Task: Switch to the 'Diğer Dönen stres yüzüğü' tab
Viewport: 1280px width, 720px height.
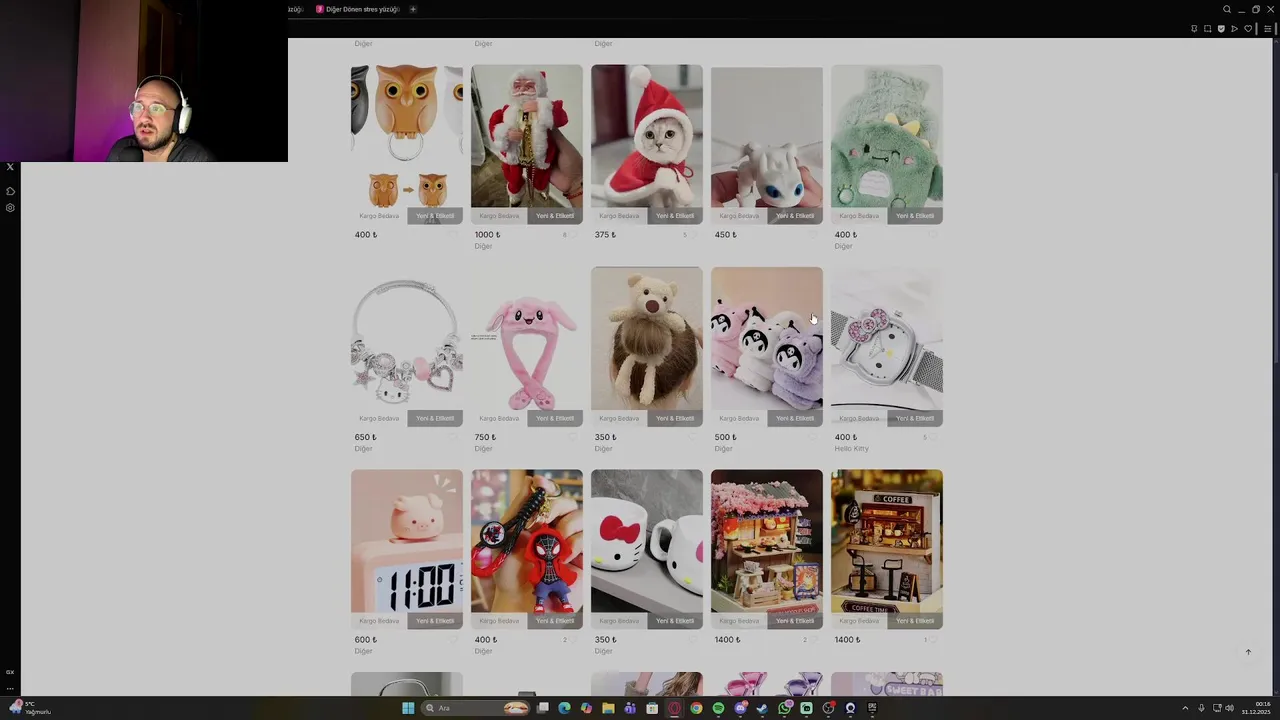Action: pos(357,9)
